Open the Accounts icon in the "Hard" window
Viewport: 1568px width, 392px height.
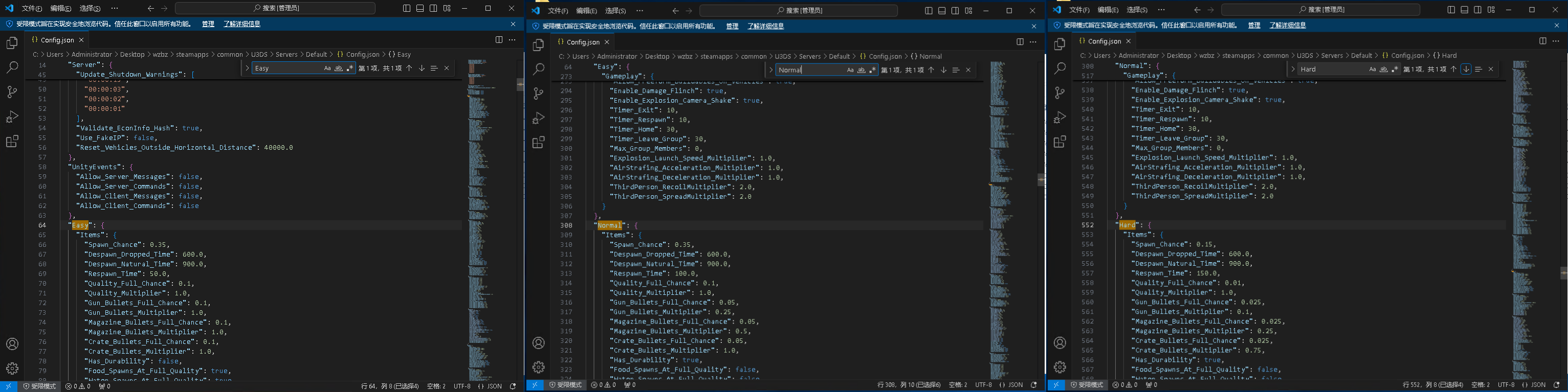1059,343
